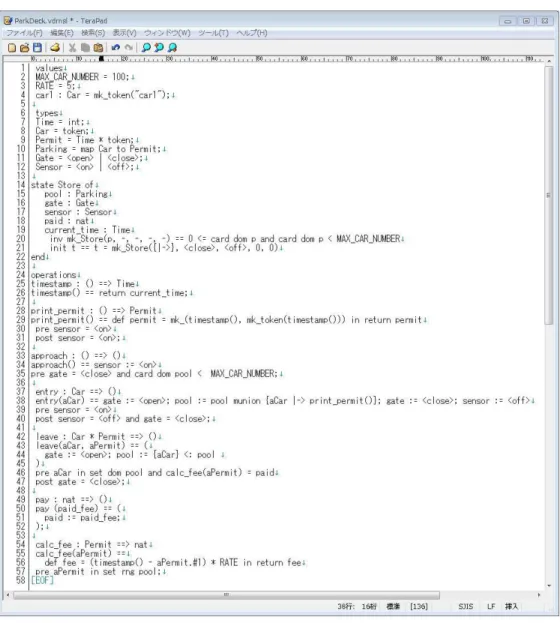Open the 編集(E) menu
560x623 pixels.
click(62, 33)
